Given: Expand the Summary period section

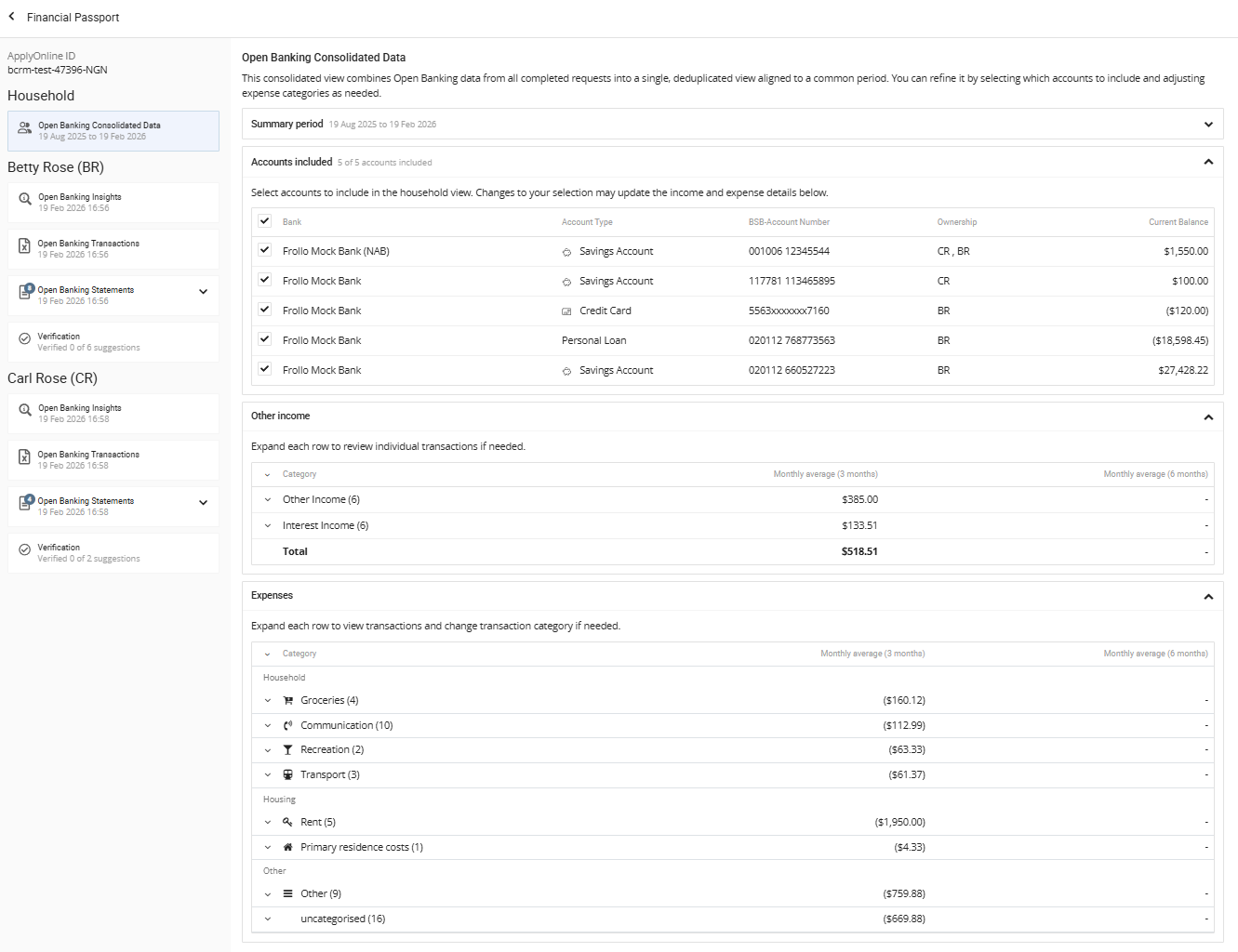Looking at the screenshot, I should pos(1208,125).
